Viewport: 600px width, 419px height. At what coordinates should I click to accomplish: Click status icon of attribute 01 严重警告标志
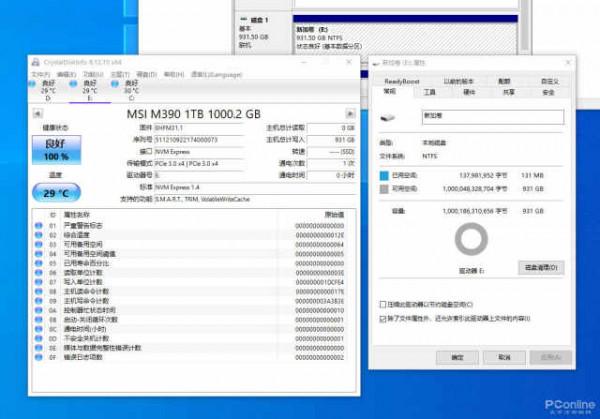coord(38,225)
